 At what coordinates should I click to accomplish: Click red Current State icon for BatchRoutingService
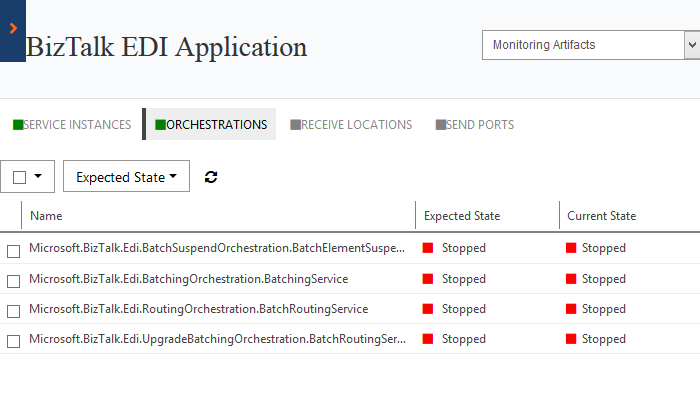(571, 309)
